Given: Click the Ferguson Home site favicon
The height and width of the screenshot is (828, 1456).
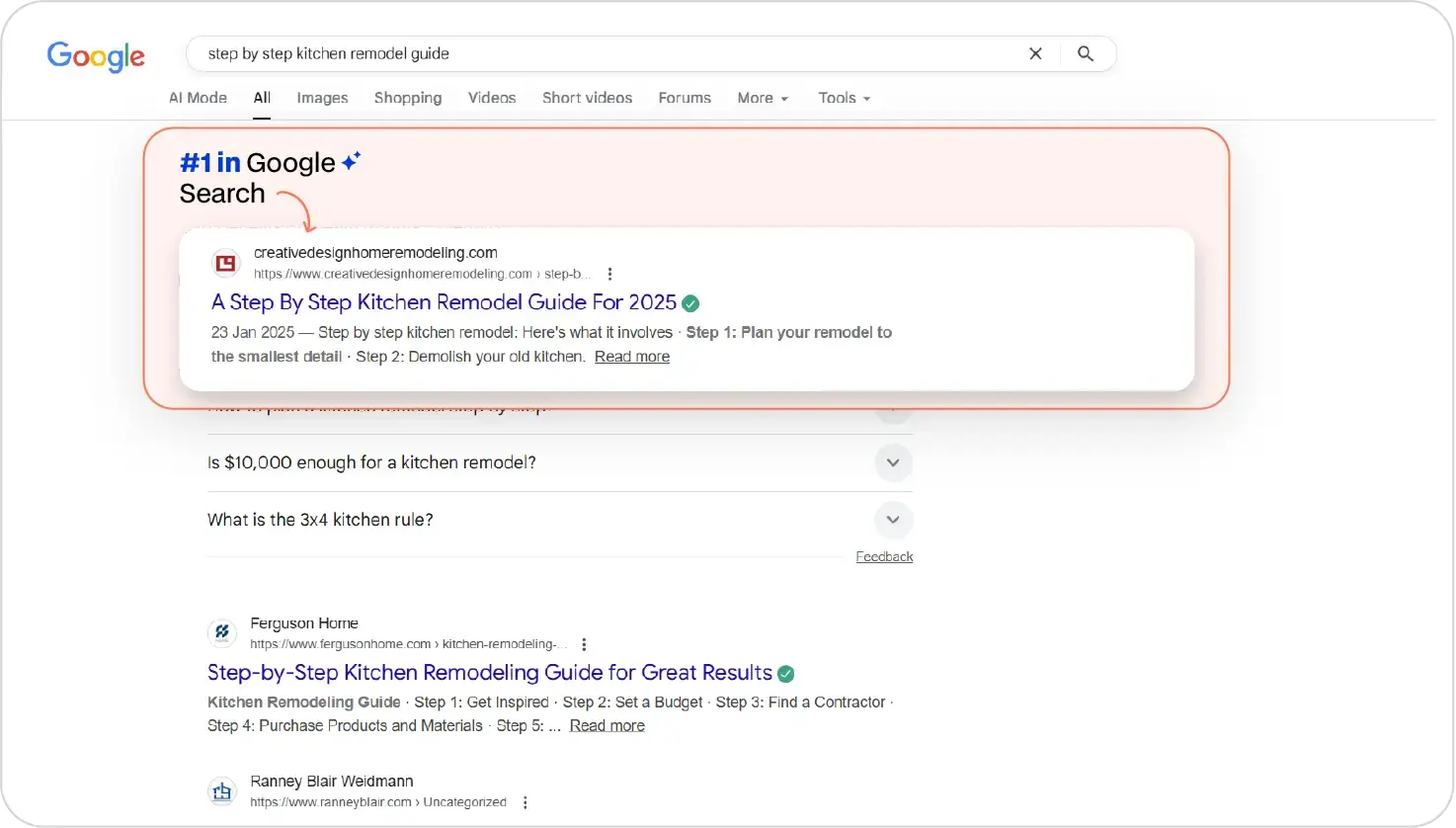Looking at the screenshot, I should 221,632.
